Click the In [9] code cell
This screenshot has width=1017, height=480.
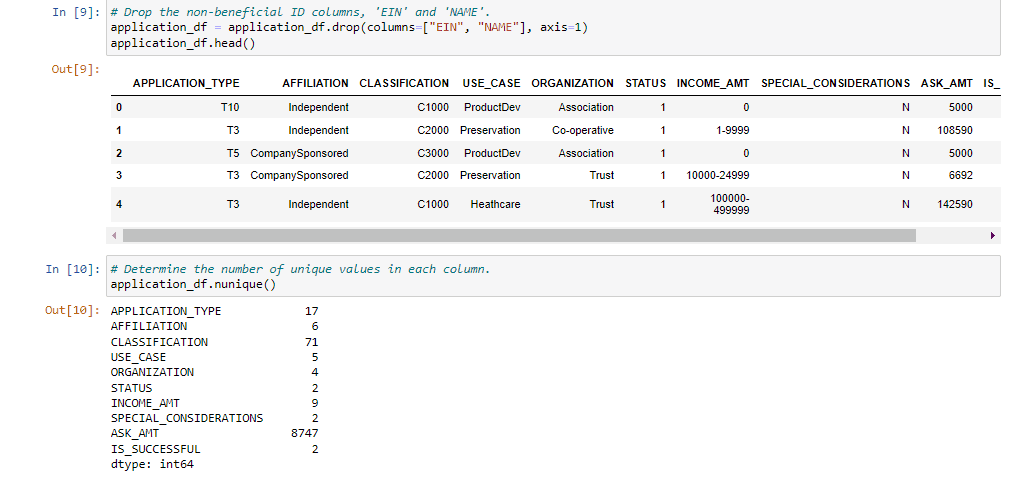pos(553,29)
